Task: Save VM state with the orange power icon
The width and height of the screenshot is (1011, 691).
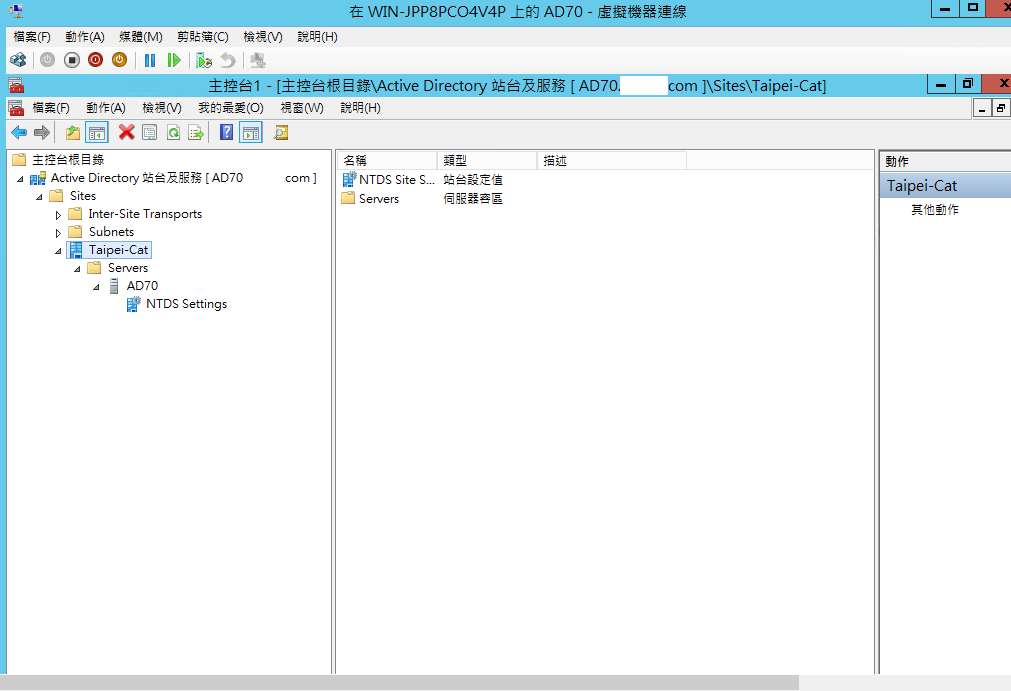Action: [119, 61]
